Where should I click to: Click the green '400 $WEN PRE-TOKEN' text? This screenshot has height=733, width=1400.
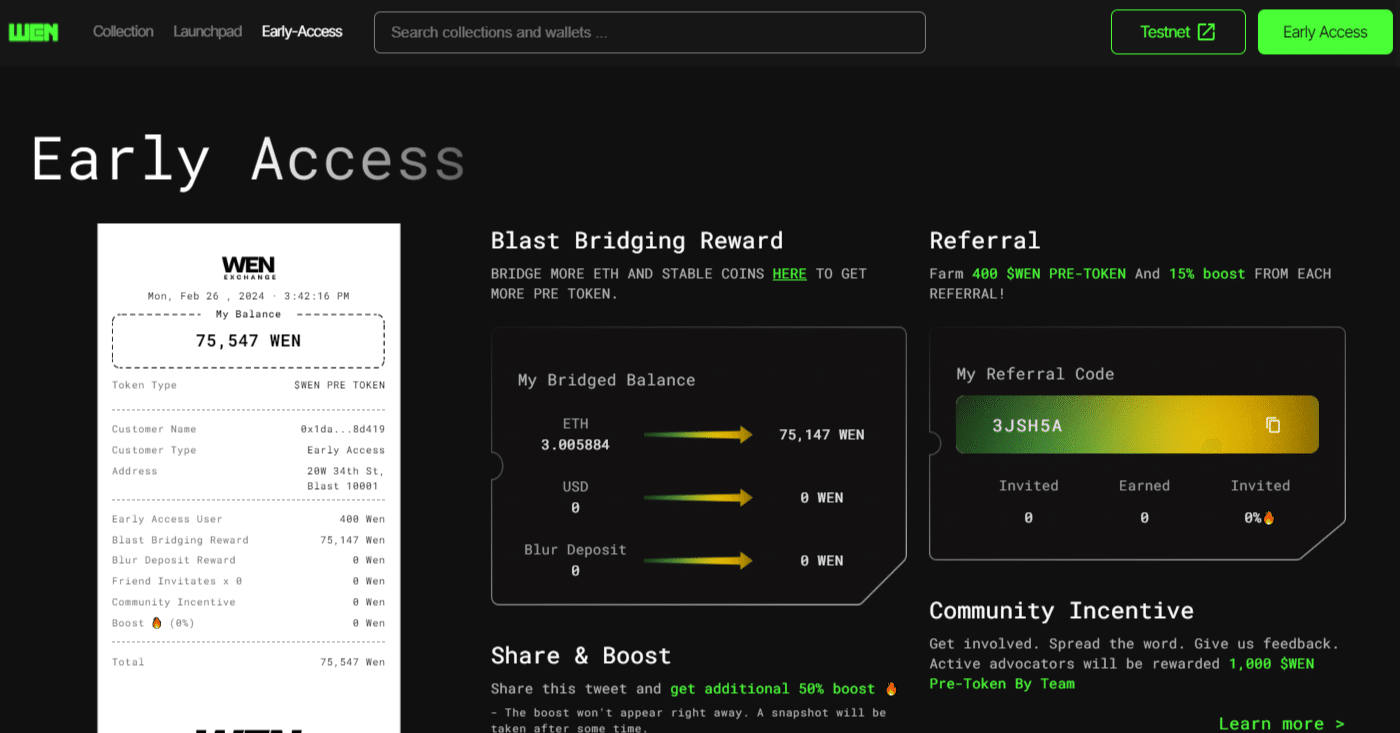point(1049,274)
